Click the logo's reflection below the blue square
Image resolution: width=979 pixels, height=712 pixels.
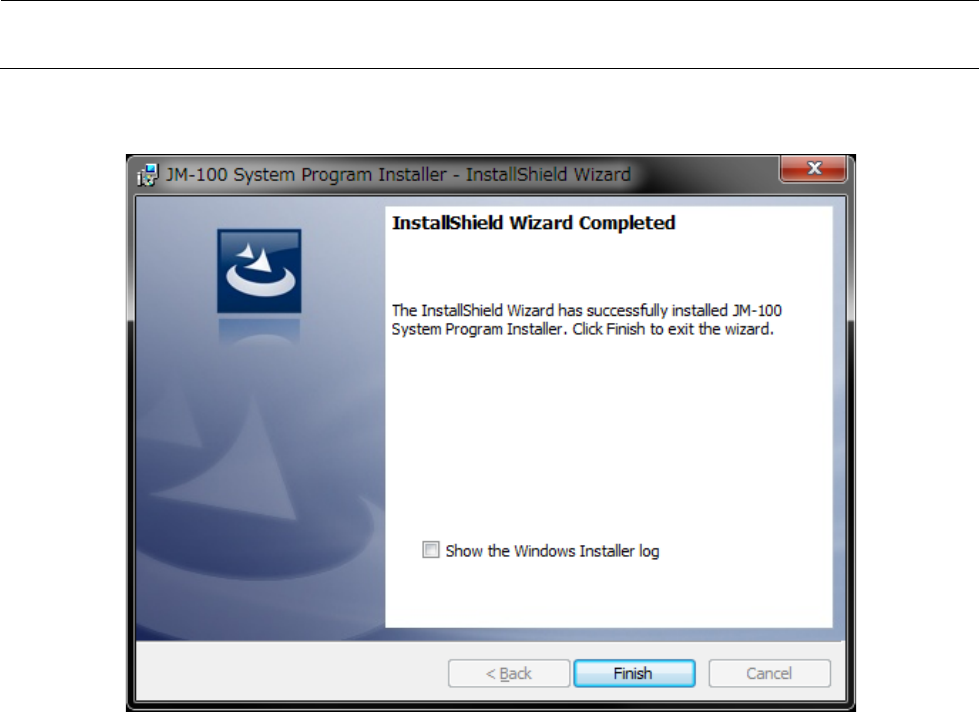click(259, 331)
